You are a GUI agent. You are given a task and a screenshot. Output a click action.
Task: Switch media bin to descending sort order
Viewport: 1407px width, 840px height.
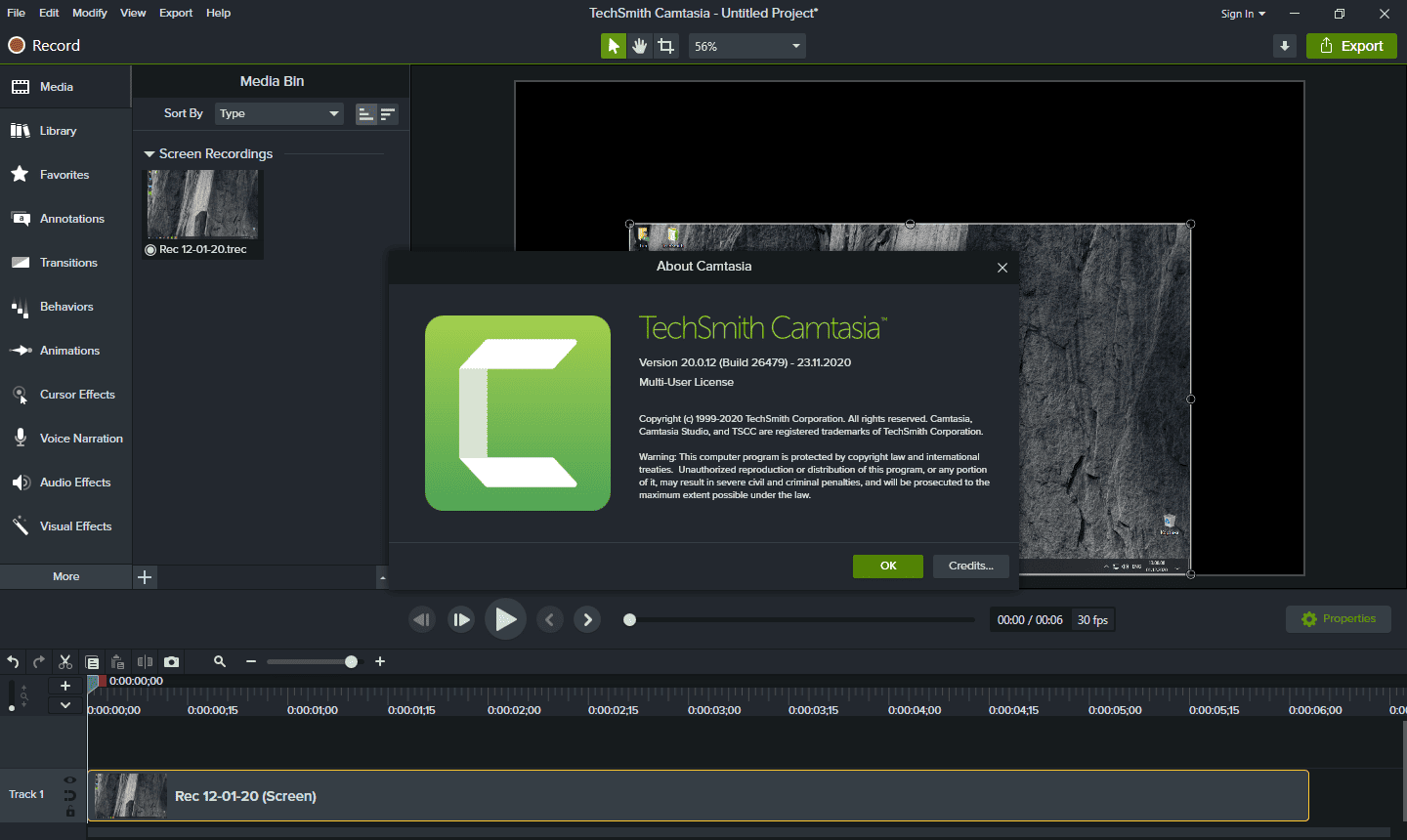(x=388, y=114)
